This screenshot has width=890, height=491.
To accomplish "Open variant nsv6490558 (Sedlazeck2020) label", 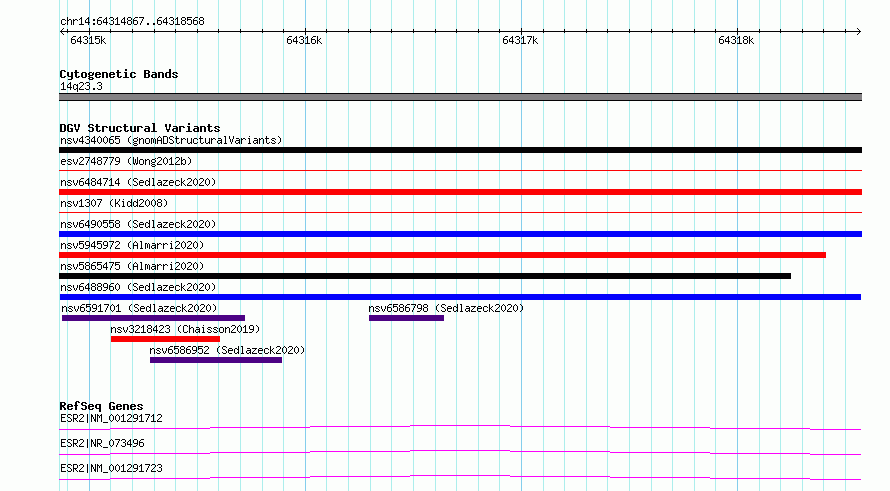I will [138, 224].
